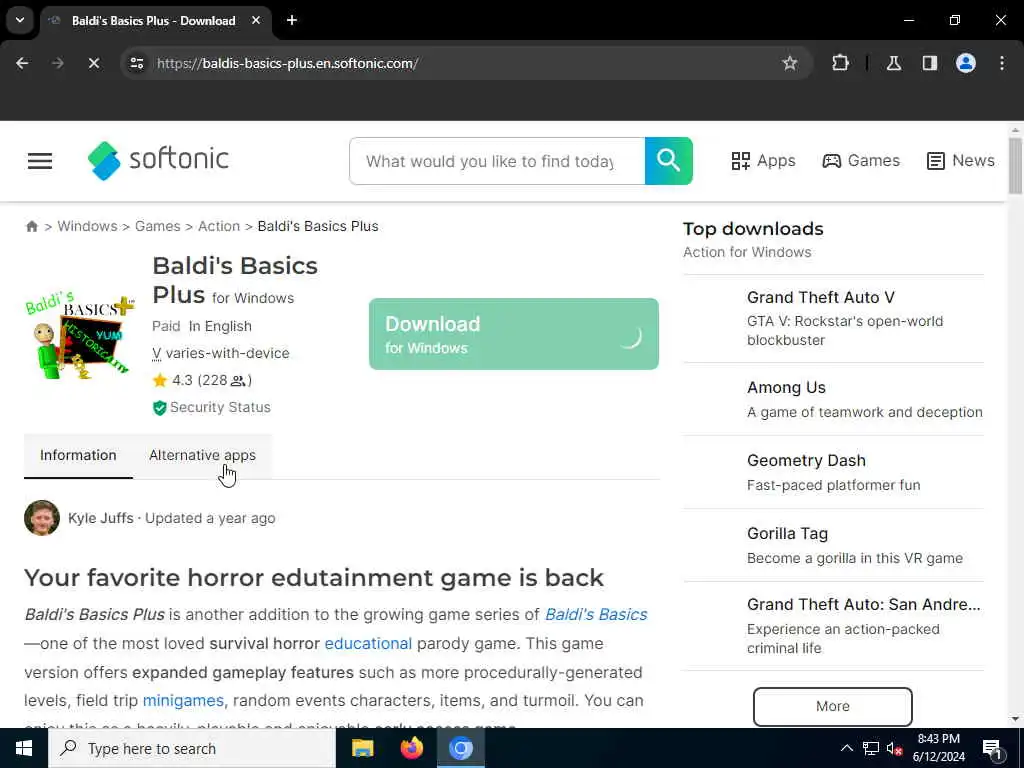Viewport: 1024px width, 768px height.
Task: Click Kyle Juffs author avatar
Action: (42, 518)
